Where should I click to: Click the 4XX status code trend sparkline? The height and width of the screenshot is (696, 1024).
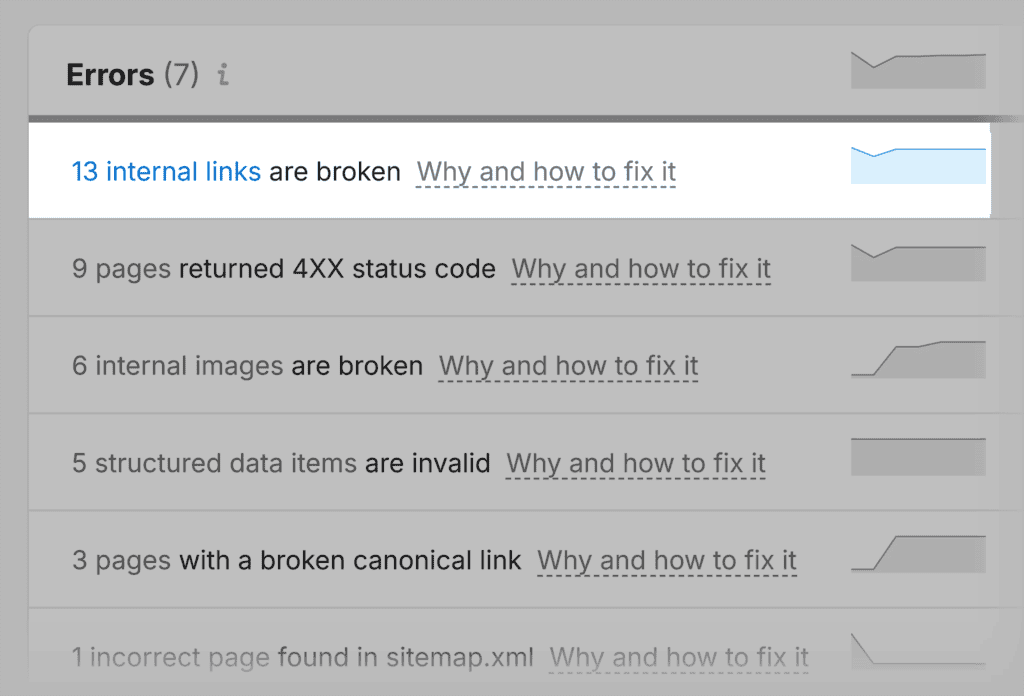coord(918,263)
